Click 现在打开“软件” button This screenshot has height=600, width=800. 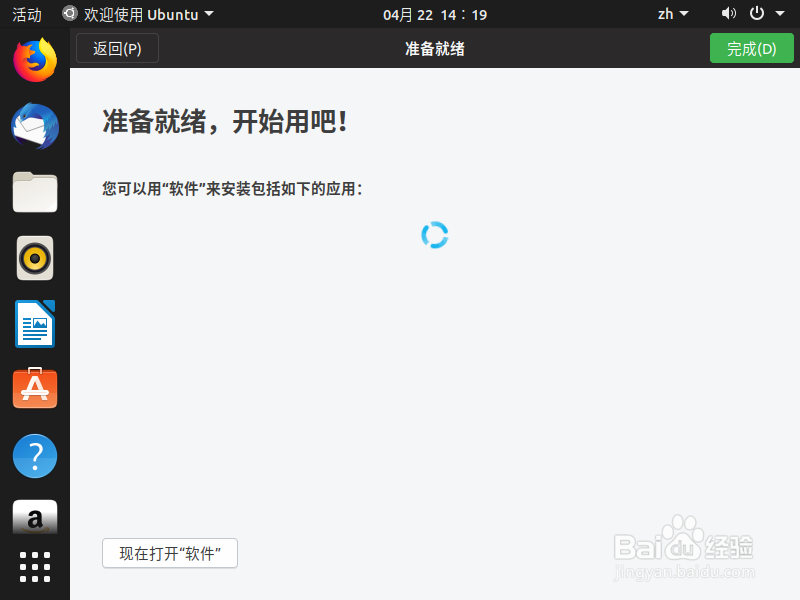pyautogui.click(x=170, y=553)
